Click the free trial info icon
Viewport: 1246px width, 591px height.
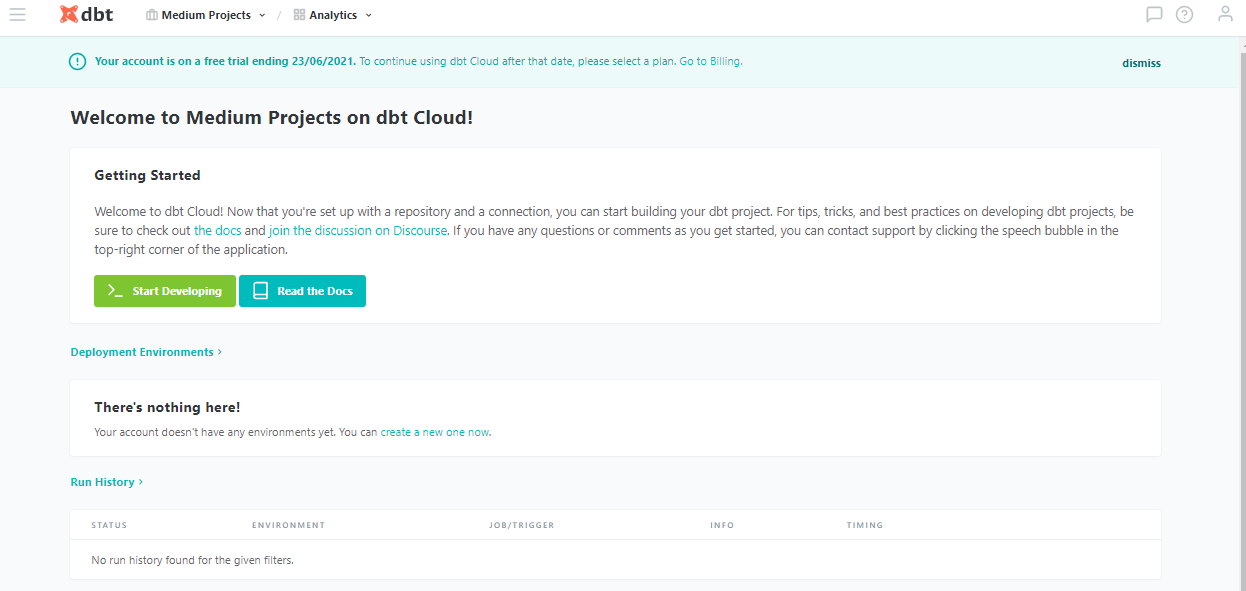77,62
